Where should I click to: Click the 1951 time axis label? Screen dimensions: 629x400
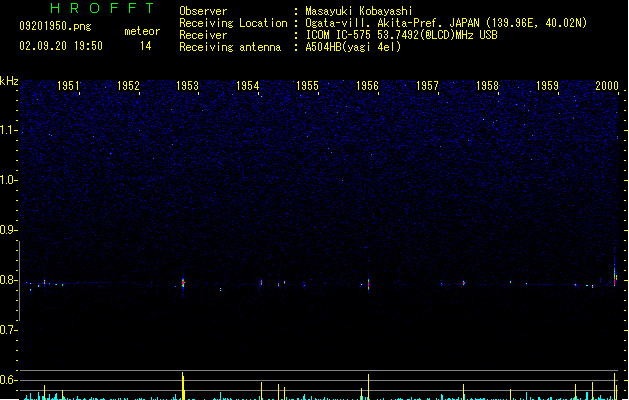[68, 86]
